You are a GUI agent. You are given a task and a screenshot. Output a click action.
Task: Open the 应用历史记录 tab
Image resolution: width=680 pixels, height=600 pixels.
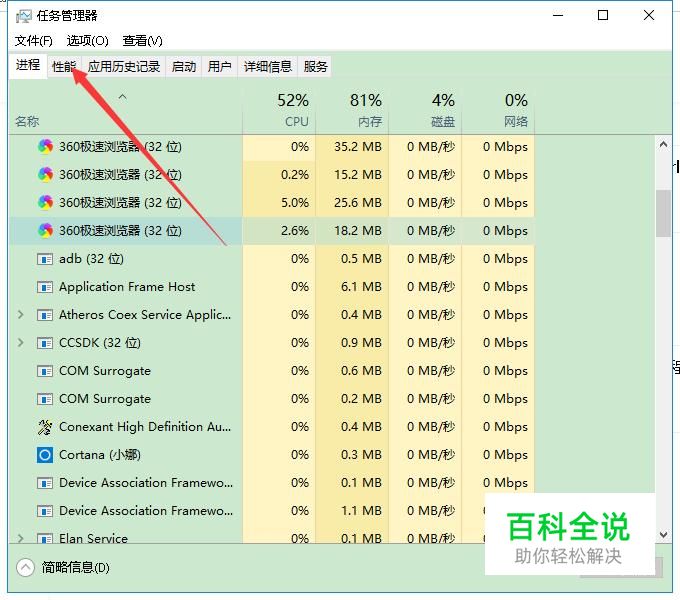pos(124,67)
